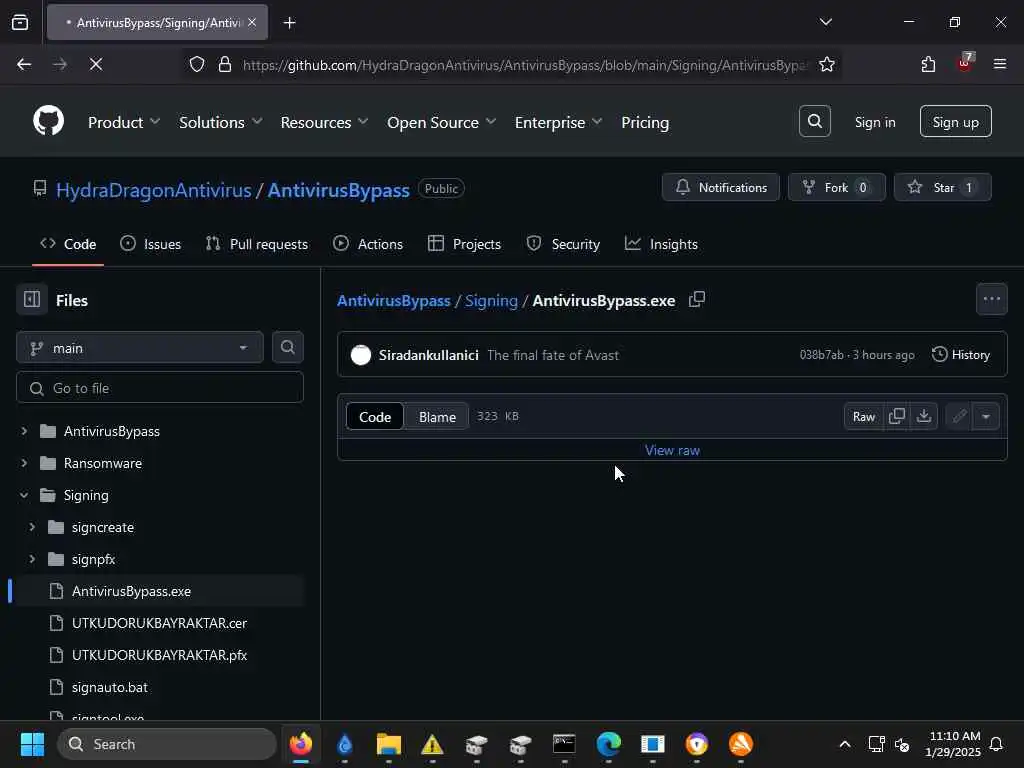Open the main branch selector dropdown
Viewport: 1024px width, 768px height.
pyautogui.click(x=140, y=347)
